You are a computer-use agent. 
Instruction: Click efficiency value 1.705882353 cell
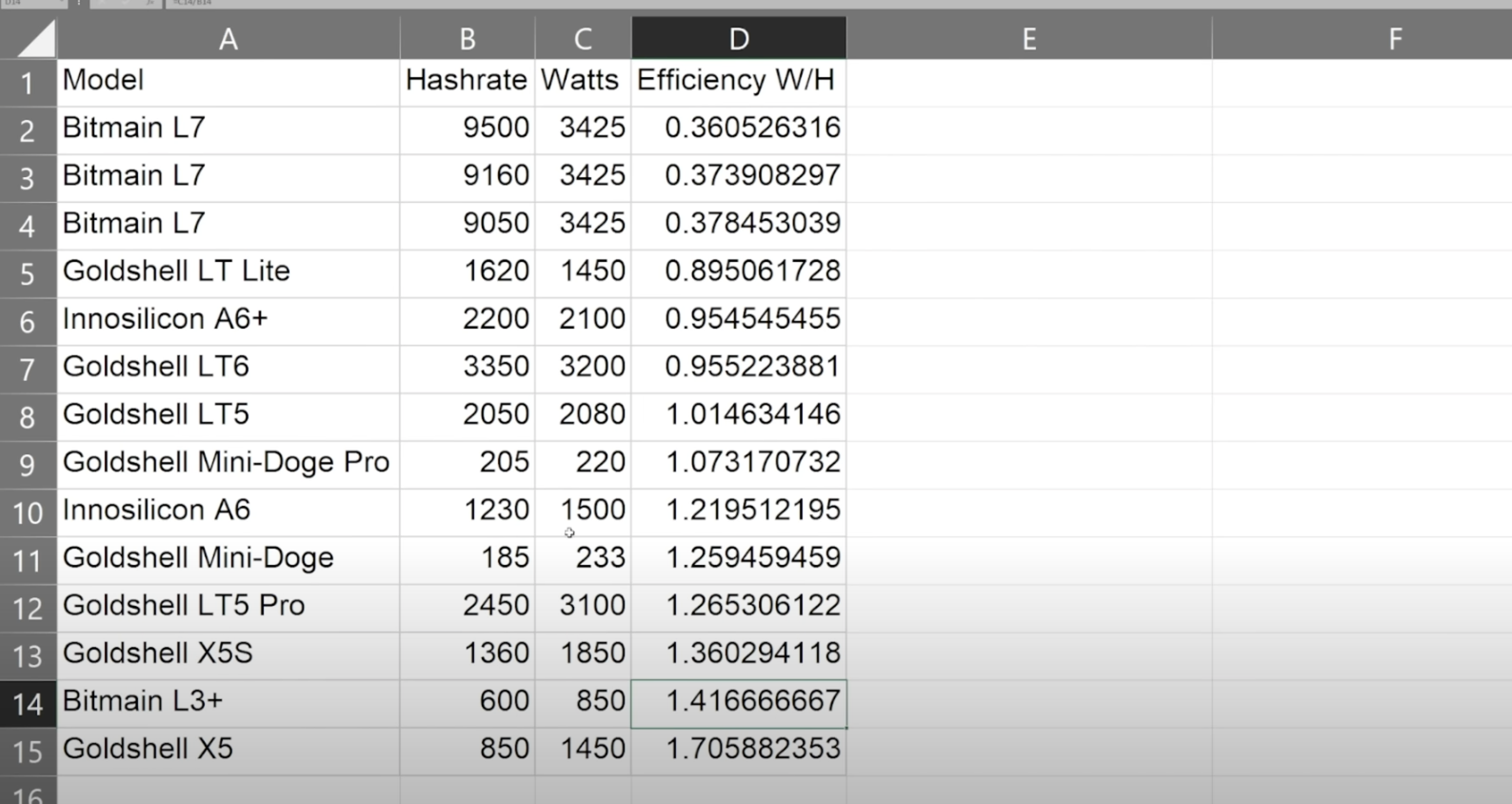(x=738, y=750)
